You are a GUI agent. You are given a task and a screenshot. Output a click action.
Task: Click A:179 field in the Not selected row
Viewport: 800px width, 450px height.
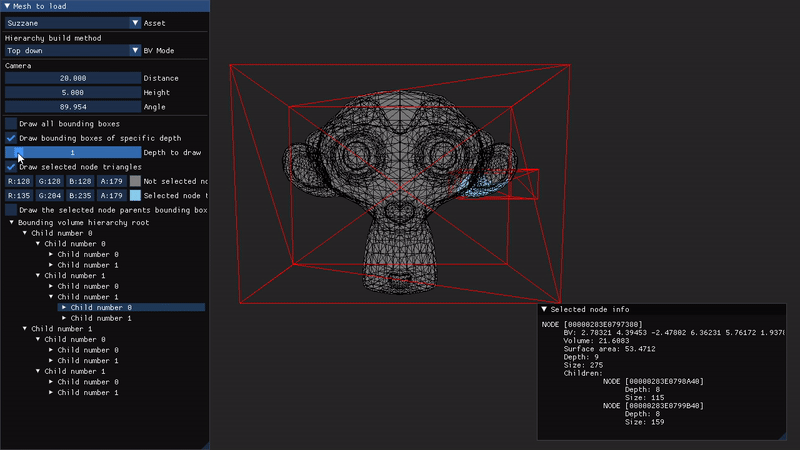click(111, 181)
